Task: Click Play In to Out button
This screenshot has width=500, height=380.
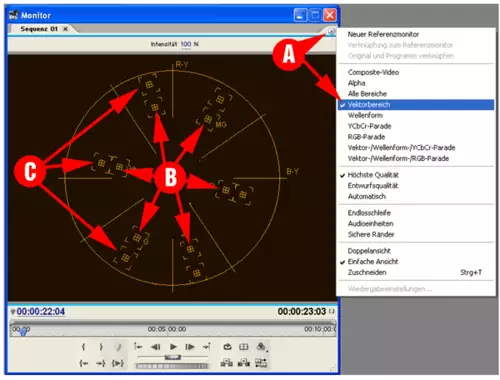Action: click(118, 363)
